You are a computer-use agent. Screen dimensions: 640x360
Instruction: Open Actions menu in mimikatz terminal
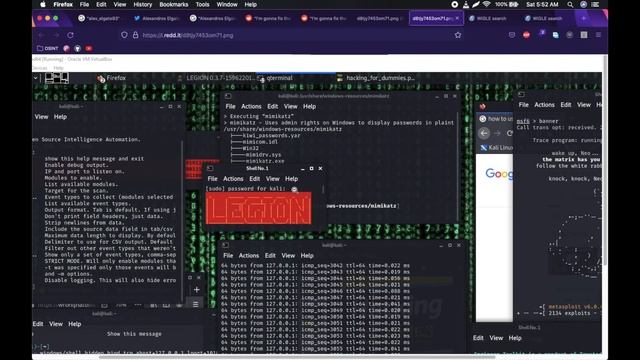tap(251, 106)
